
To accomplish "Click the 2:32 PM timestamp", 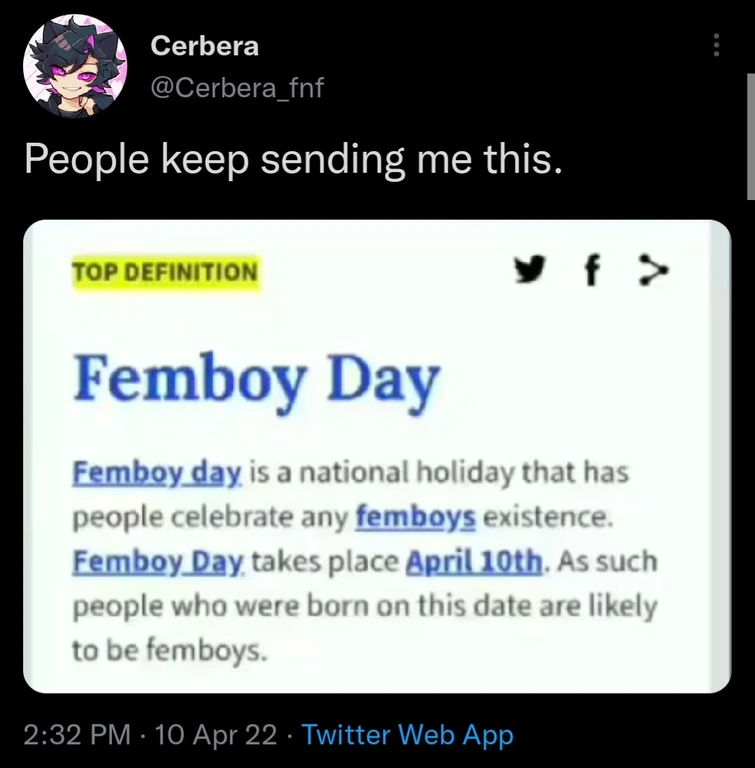I will [x=76, y=735].
